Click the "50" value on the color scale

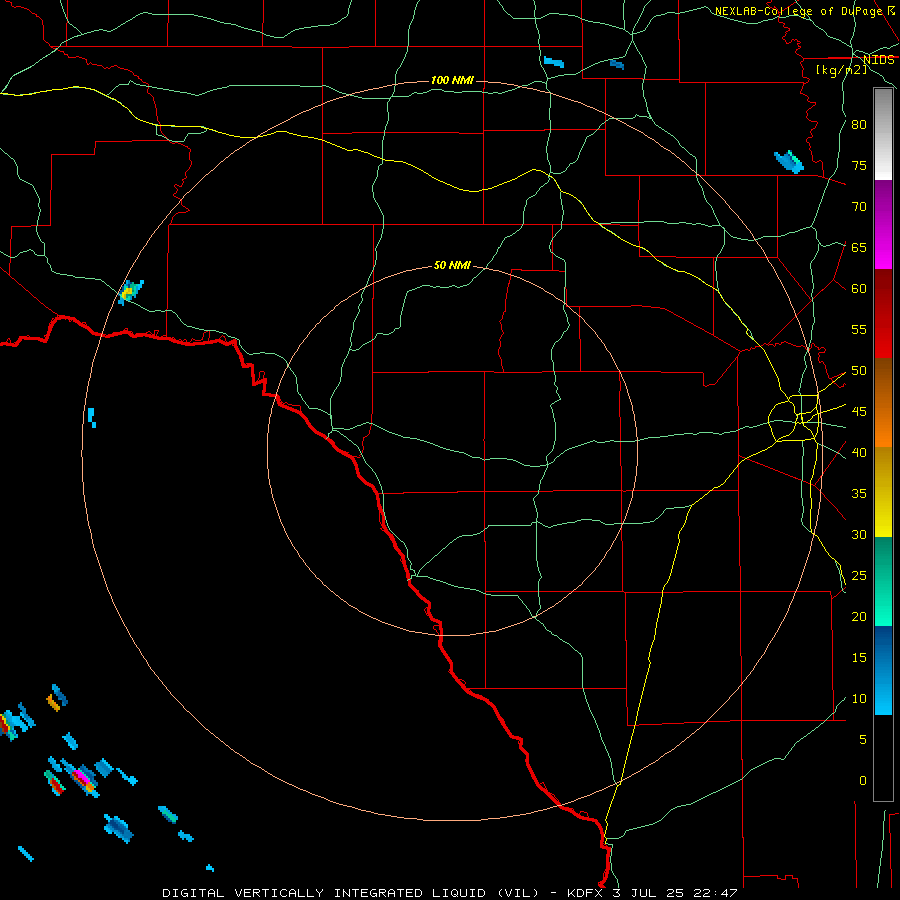(x=859, y=371)
